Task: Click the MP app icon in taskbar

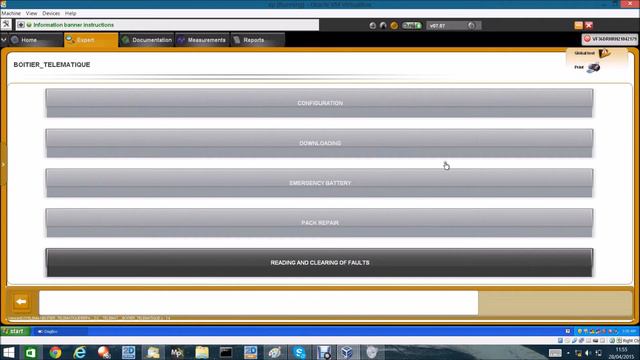Action: point(177,352)
